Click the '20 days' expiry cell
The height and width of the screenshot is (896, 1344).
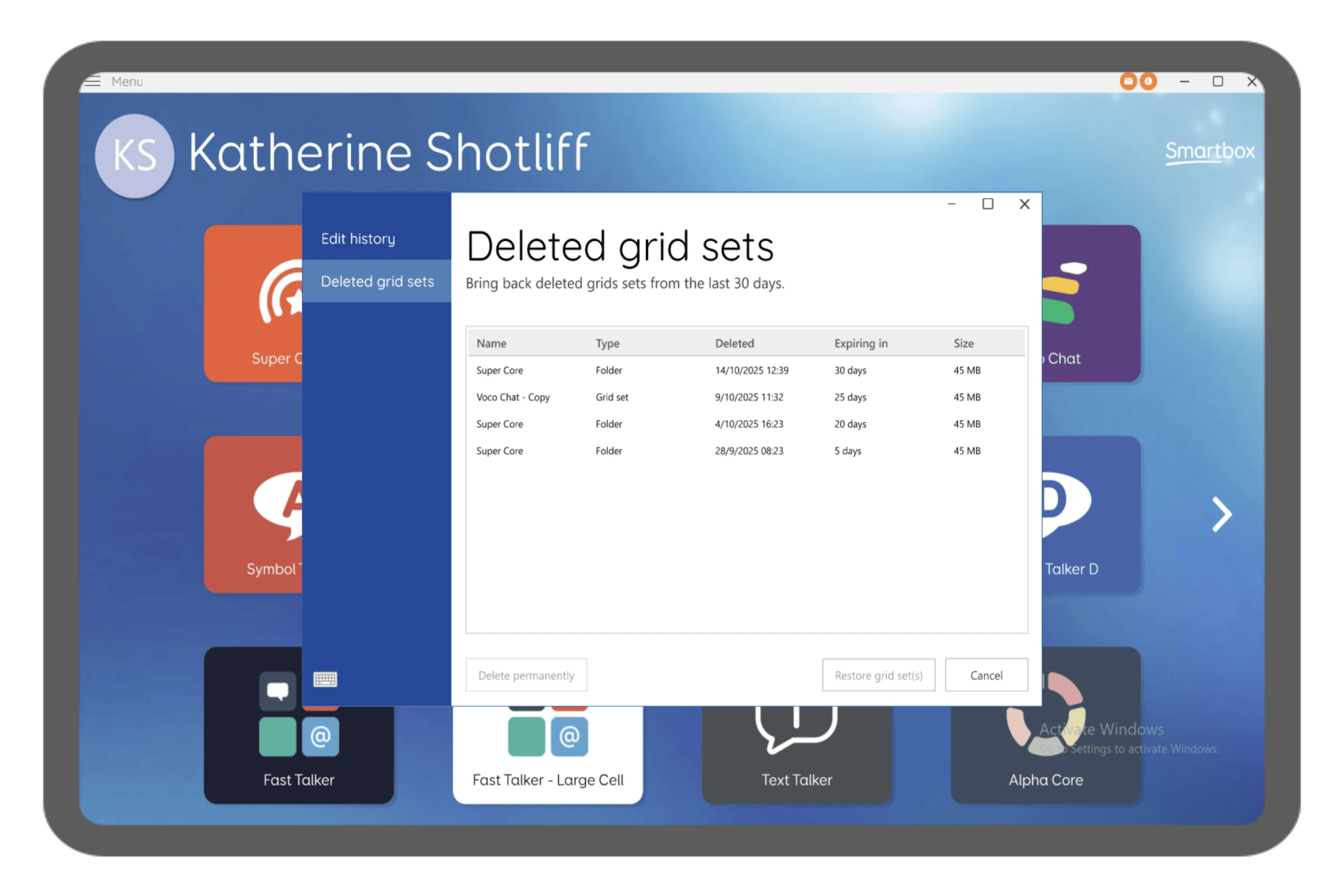[850, 424]
